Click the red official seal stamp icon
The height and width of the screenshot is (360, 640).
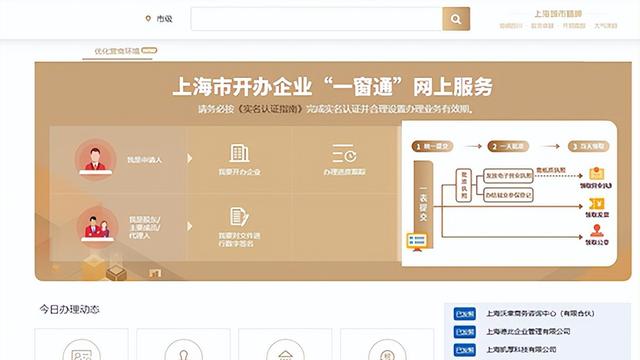point(597,231)
